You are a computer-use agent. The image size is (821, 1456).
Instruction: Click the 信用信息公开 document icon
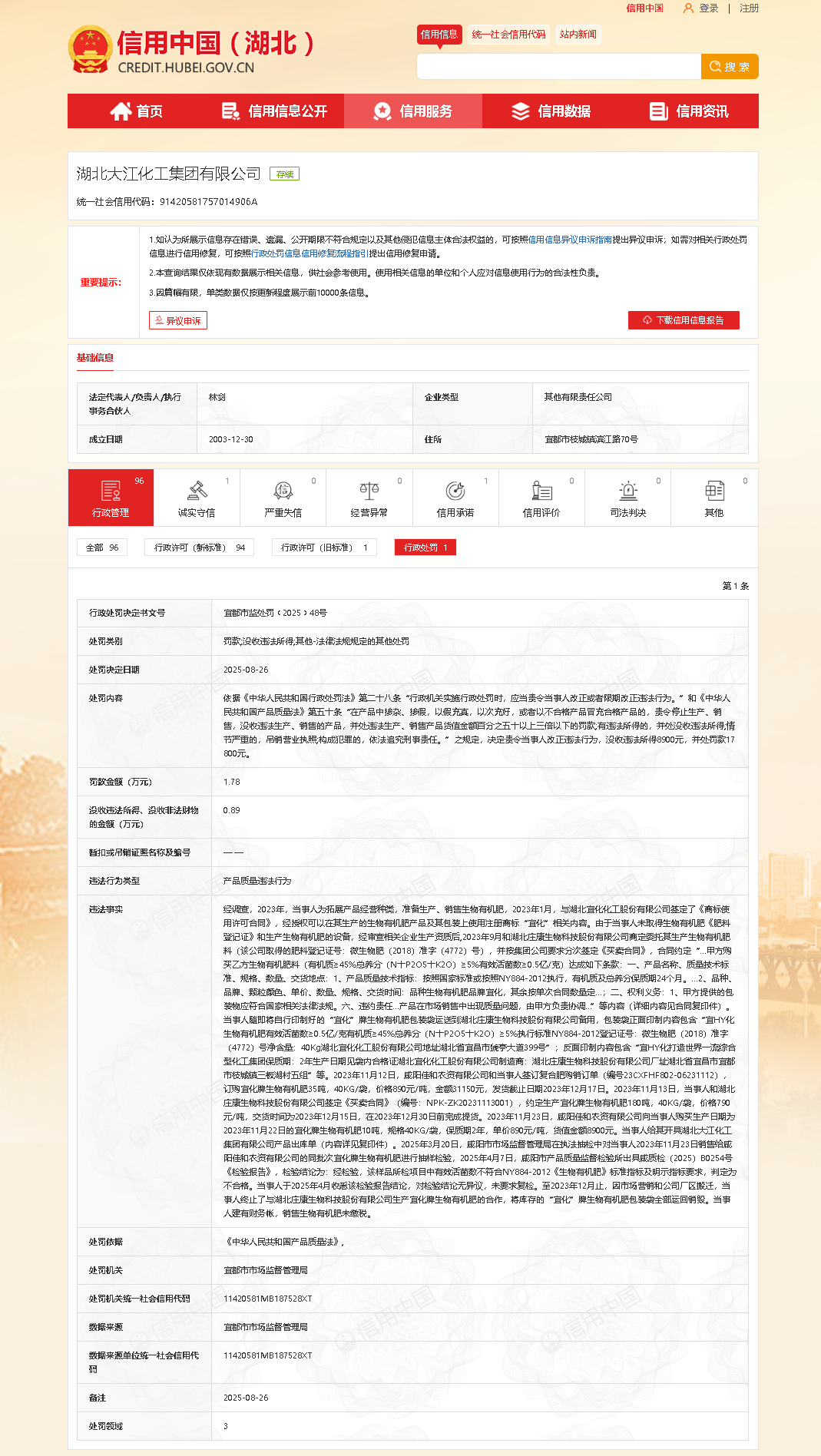tap(230, 111)
